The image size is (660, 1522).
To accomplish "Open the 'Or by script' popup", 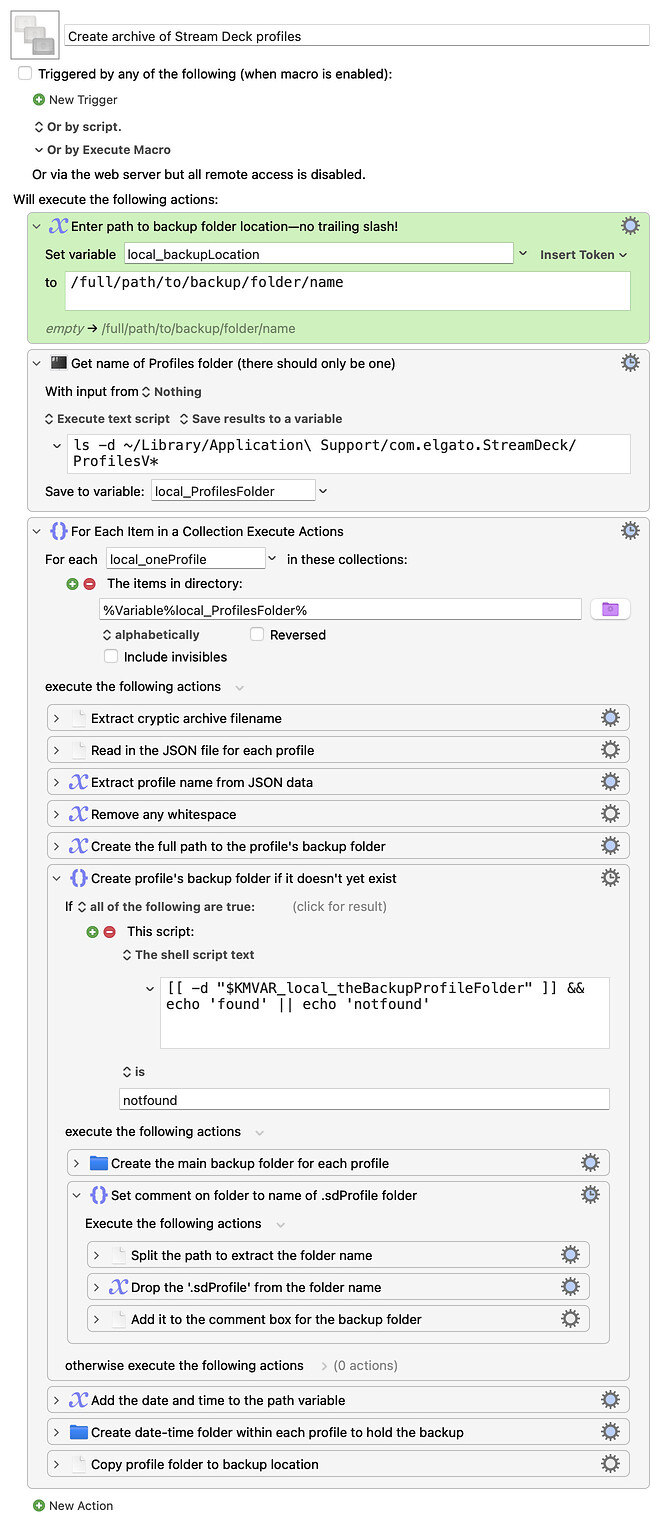I will point(78,127).
